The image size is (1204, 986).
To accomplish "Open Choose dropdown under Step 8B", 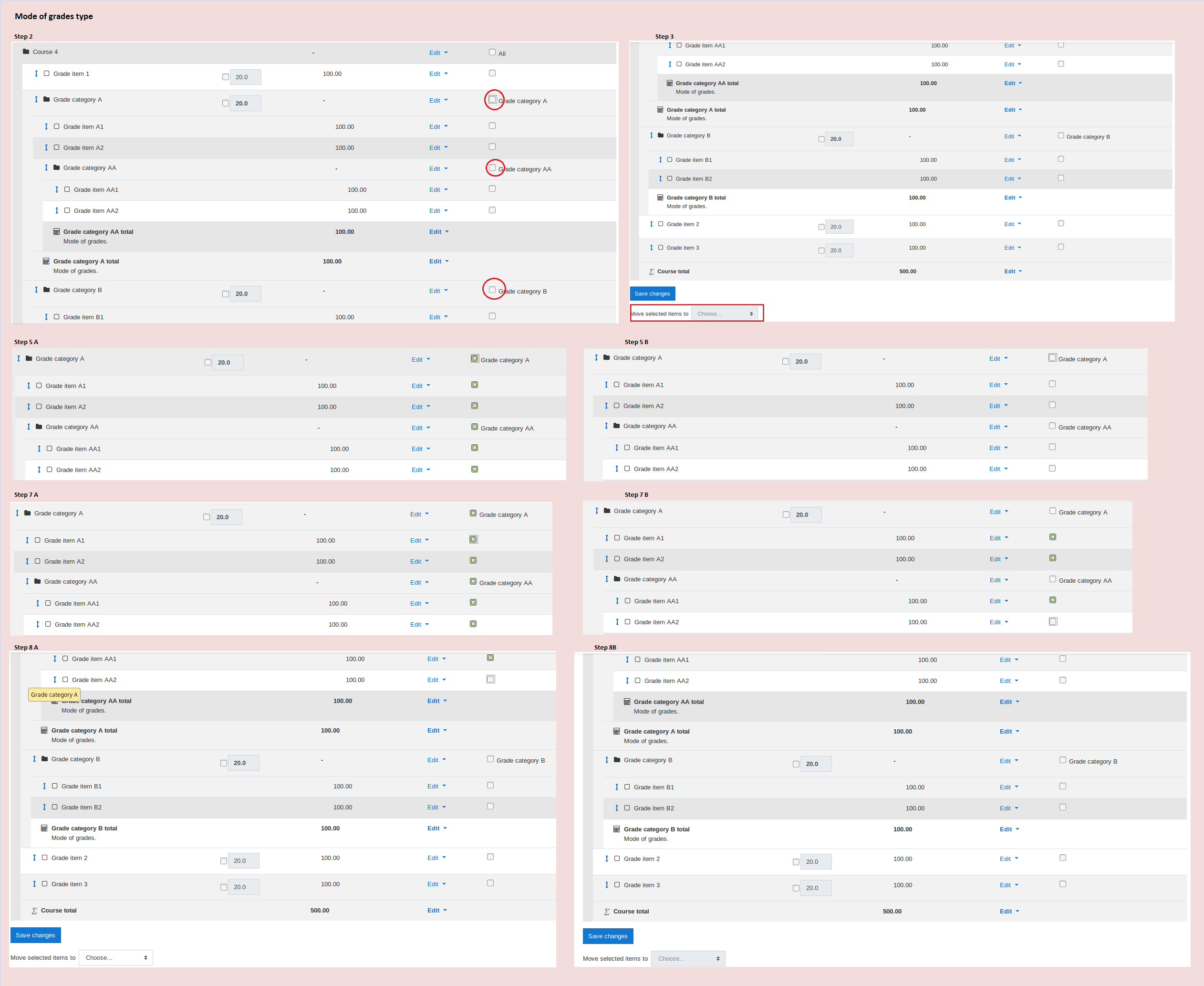I will tap(688, 959).
